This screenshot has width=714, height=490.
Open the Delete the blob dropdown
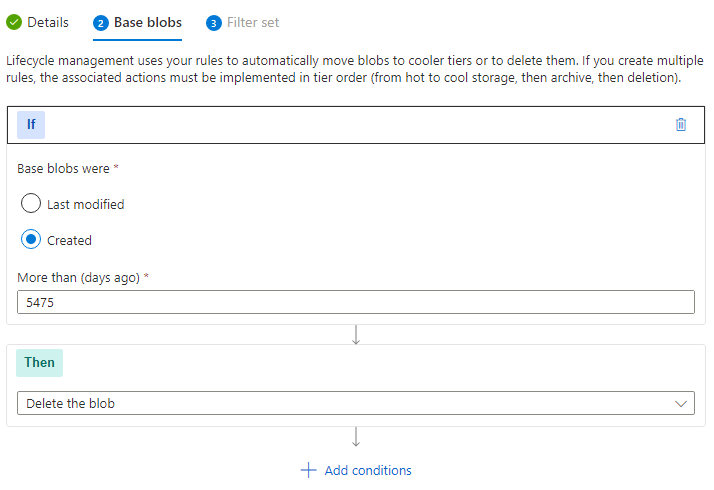tap(356, 403)
